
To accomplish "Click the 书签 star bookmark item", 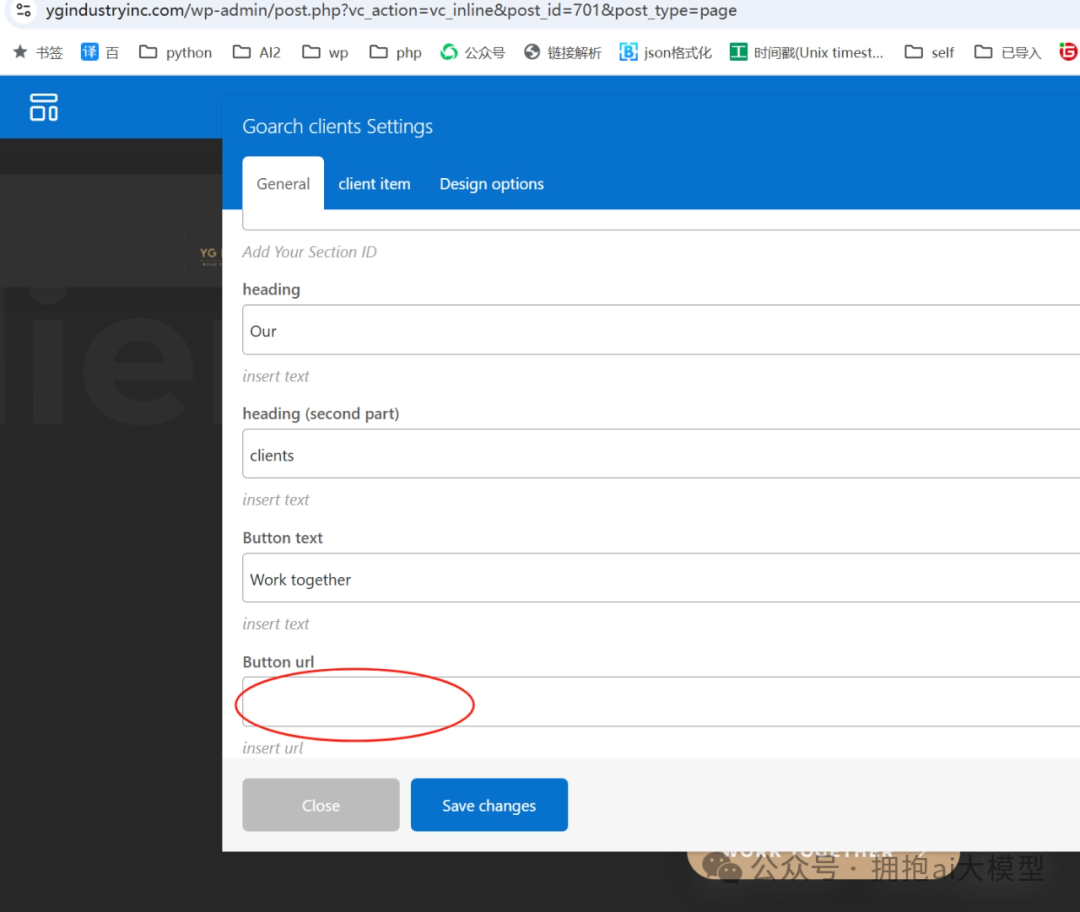I will point(37,51).
